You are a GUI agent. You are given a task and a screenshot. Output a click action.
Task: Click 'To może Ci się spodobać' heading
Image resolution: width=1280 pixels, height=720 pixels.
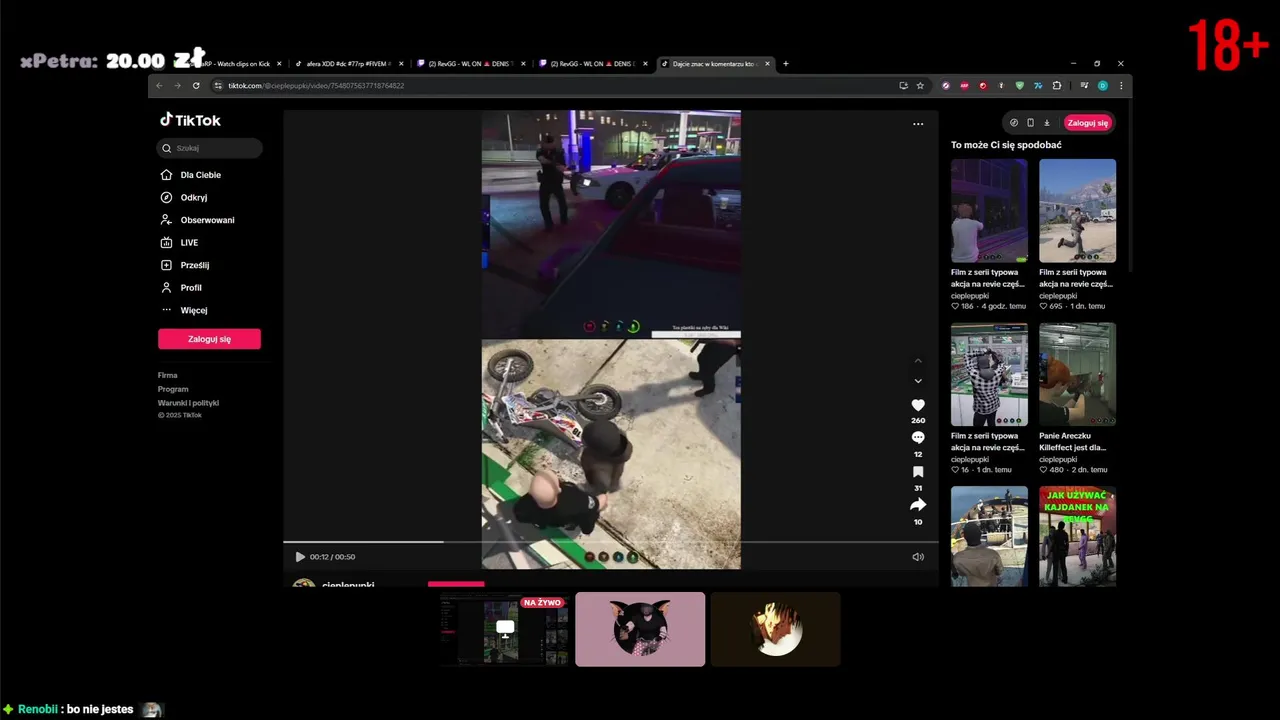pyautogui.click(x=1006, y=145)
